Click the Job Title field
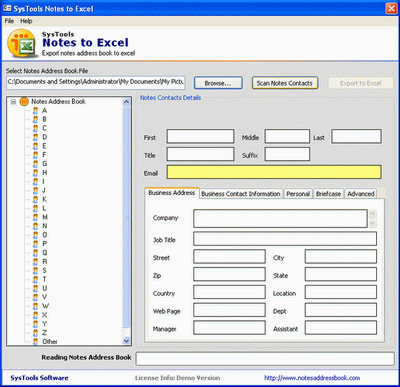 pos(285,239)
